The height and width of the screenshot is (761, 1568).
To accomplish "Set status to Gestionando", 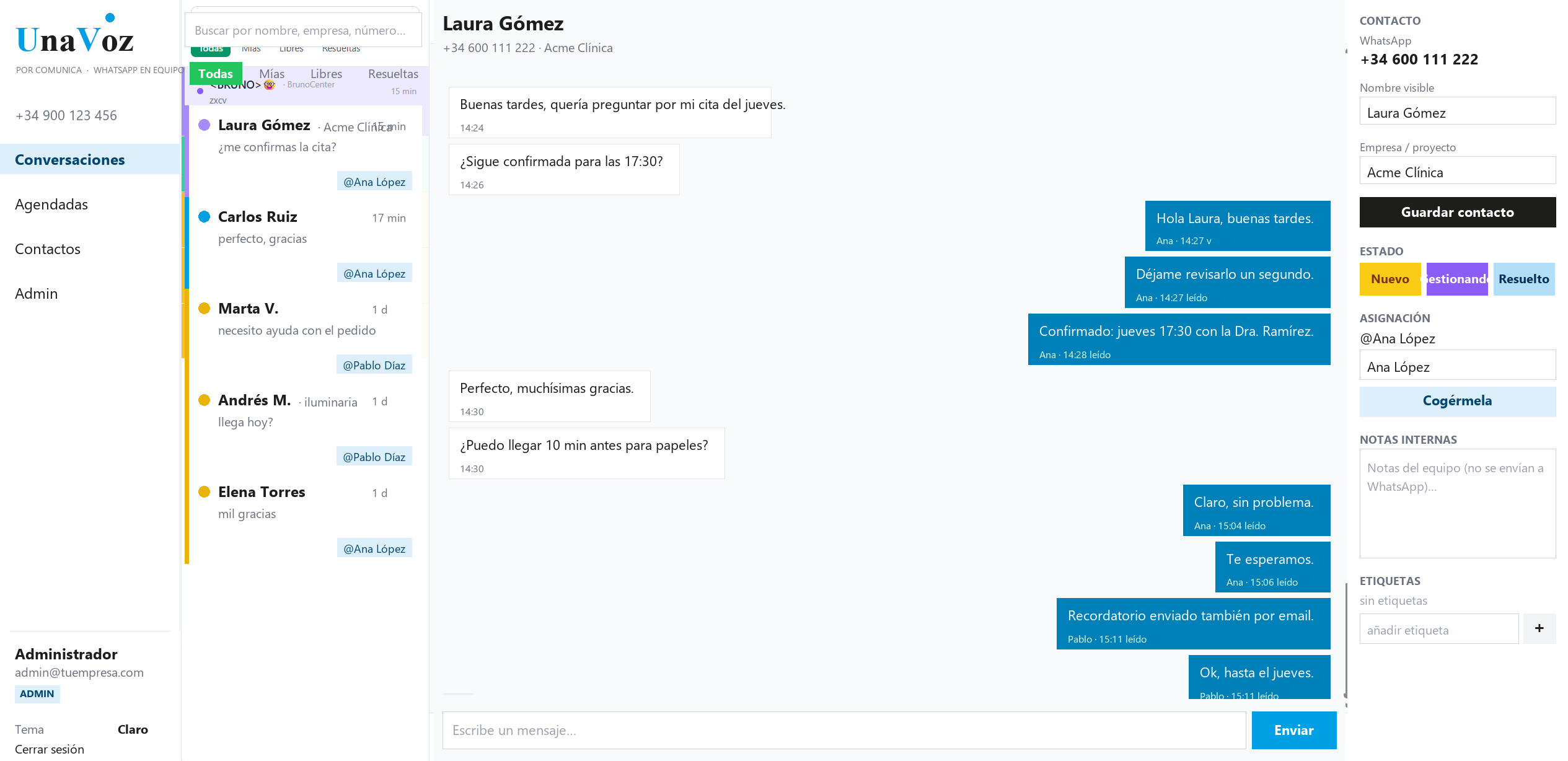I will (x=1456, y=279).
